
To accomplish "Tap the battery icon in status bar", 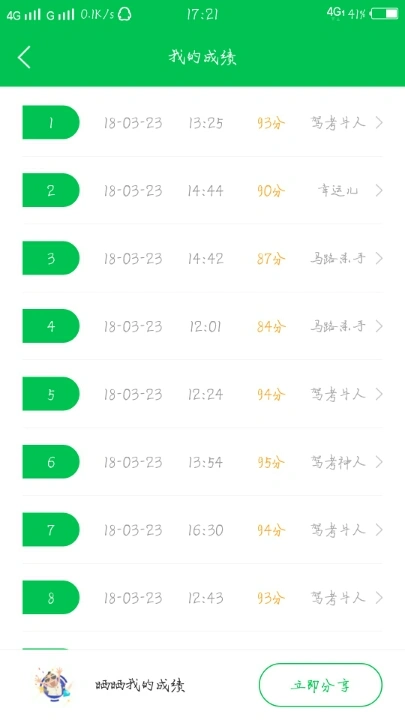I will coord(385,14).
